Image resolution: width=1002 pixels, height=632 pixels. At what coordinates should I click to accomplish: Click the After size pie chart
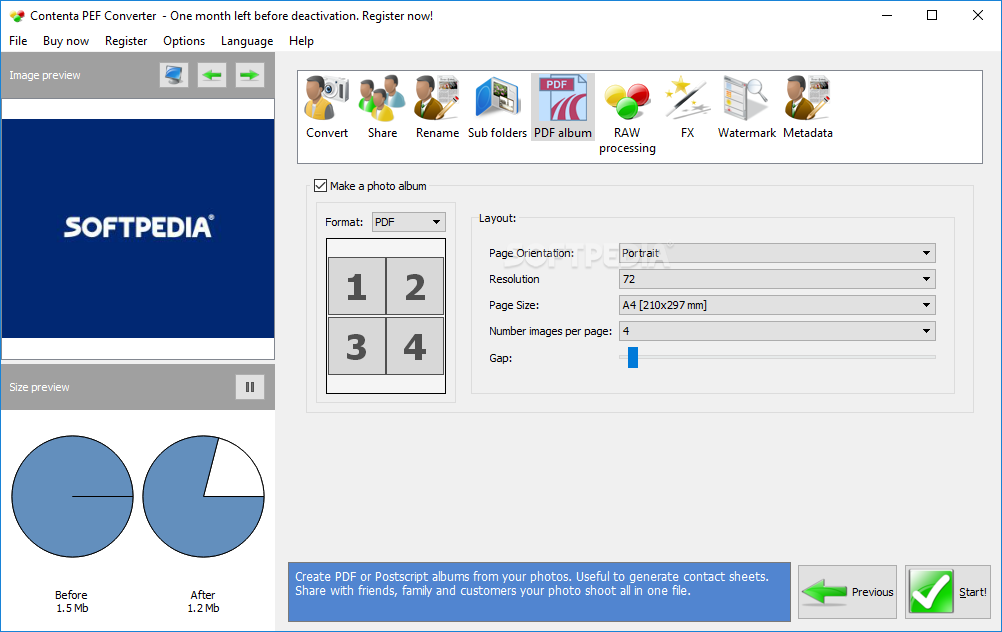coord(203,497)
